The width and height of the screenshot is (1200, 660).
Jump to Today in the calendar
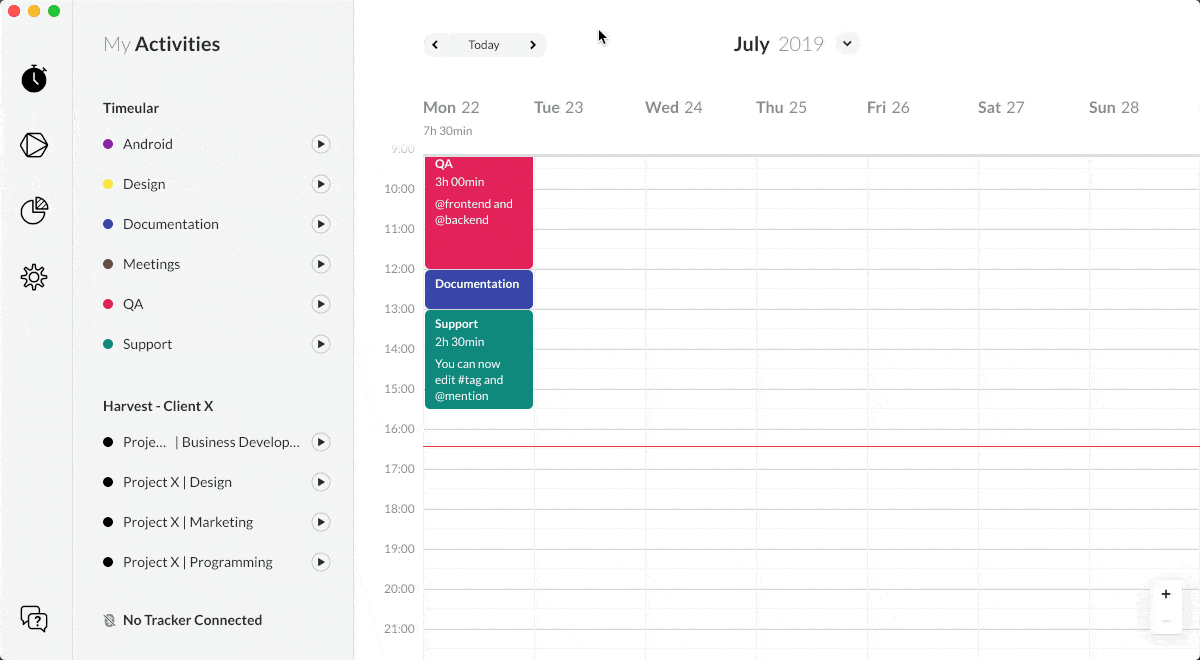[484, 45]
